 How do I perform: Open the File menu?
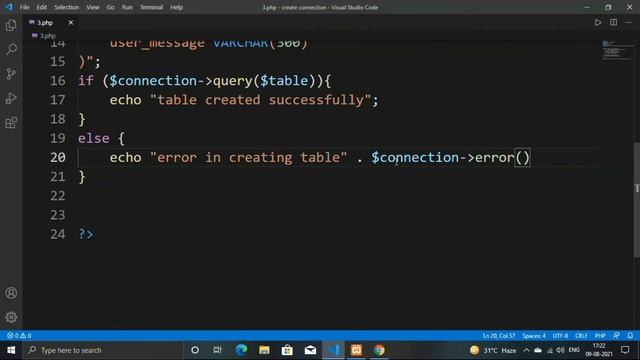24,7
